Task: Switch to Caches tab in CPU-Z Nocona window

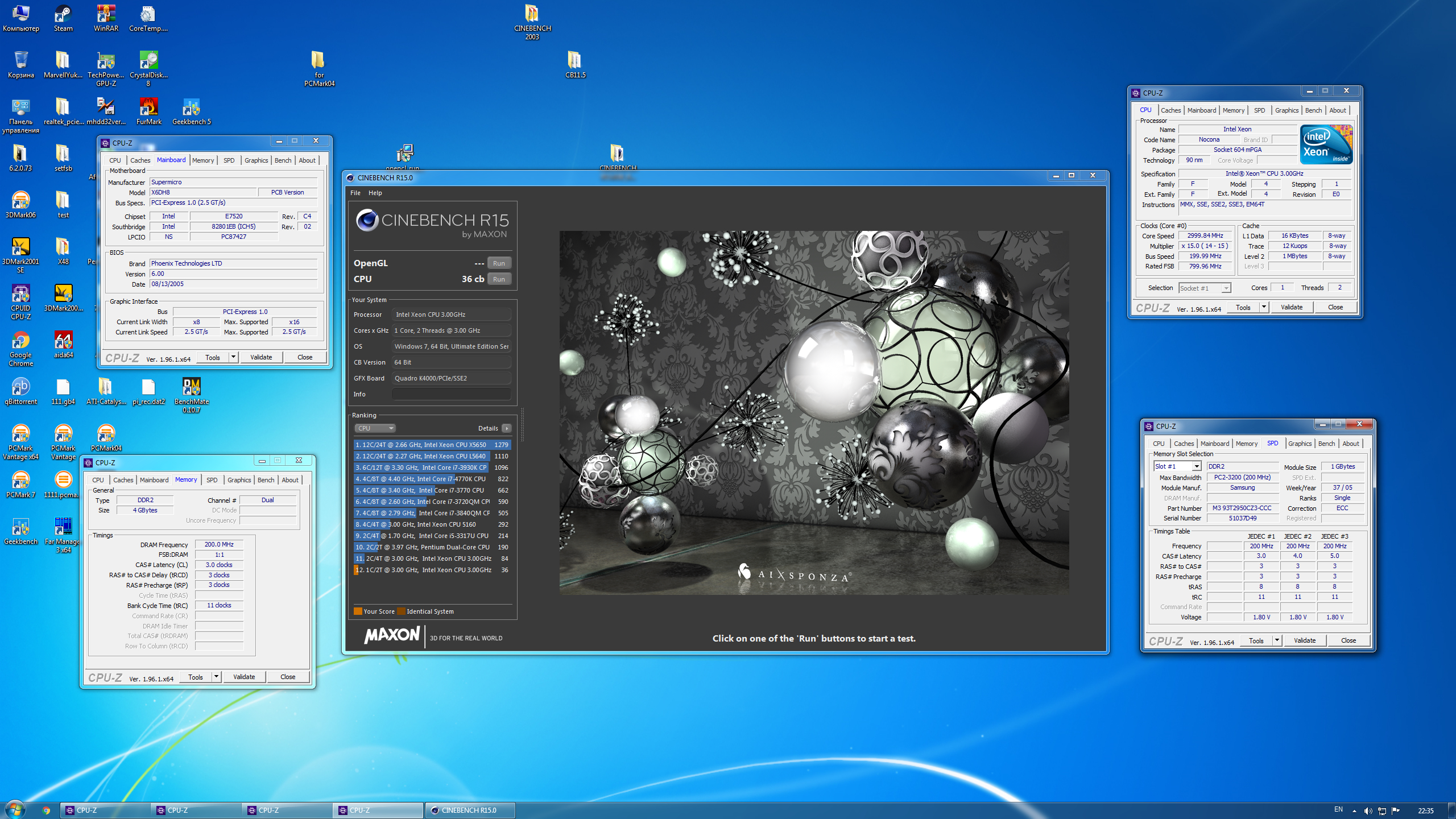Action: point(1170,110)
